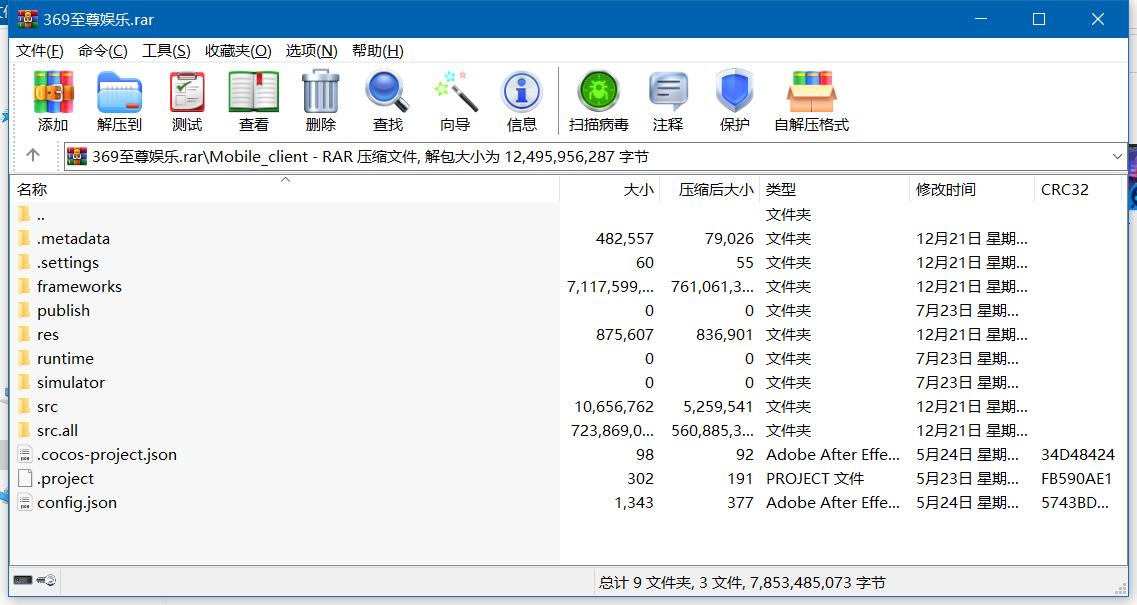This screenshot has width=1137, height=605.
Task: Select the frameworks folder
Action: (x=79, y=287)
